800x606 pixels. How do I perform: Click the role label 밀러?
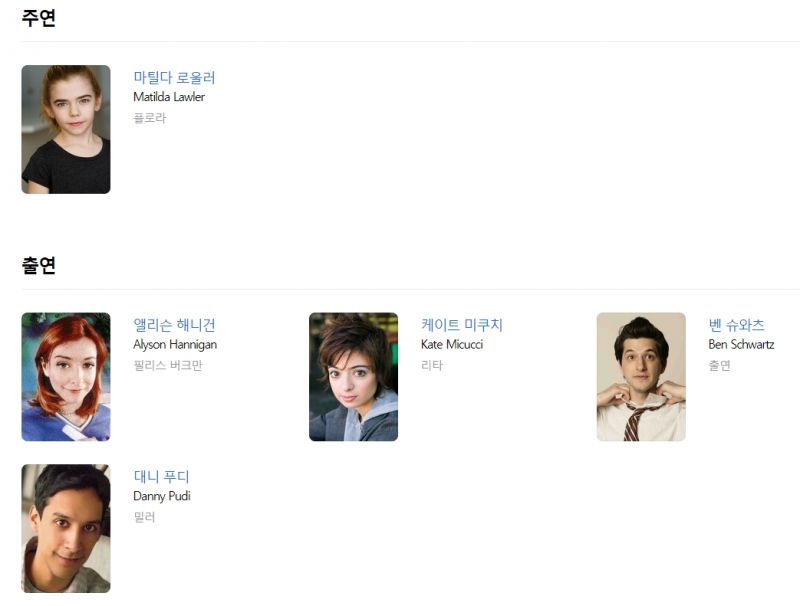tap(144, 517)
